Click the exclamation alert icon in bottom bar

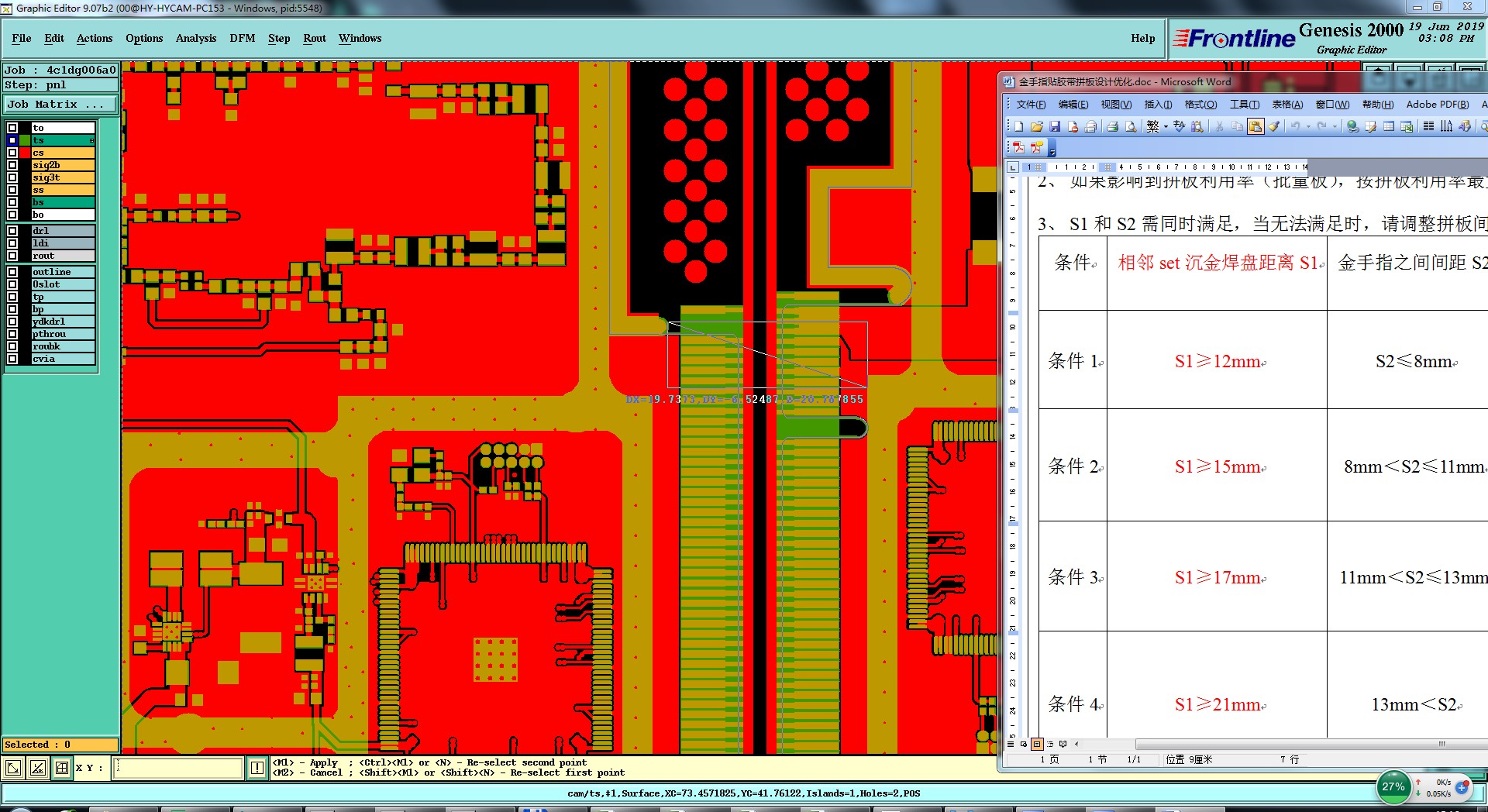(257, 768)
